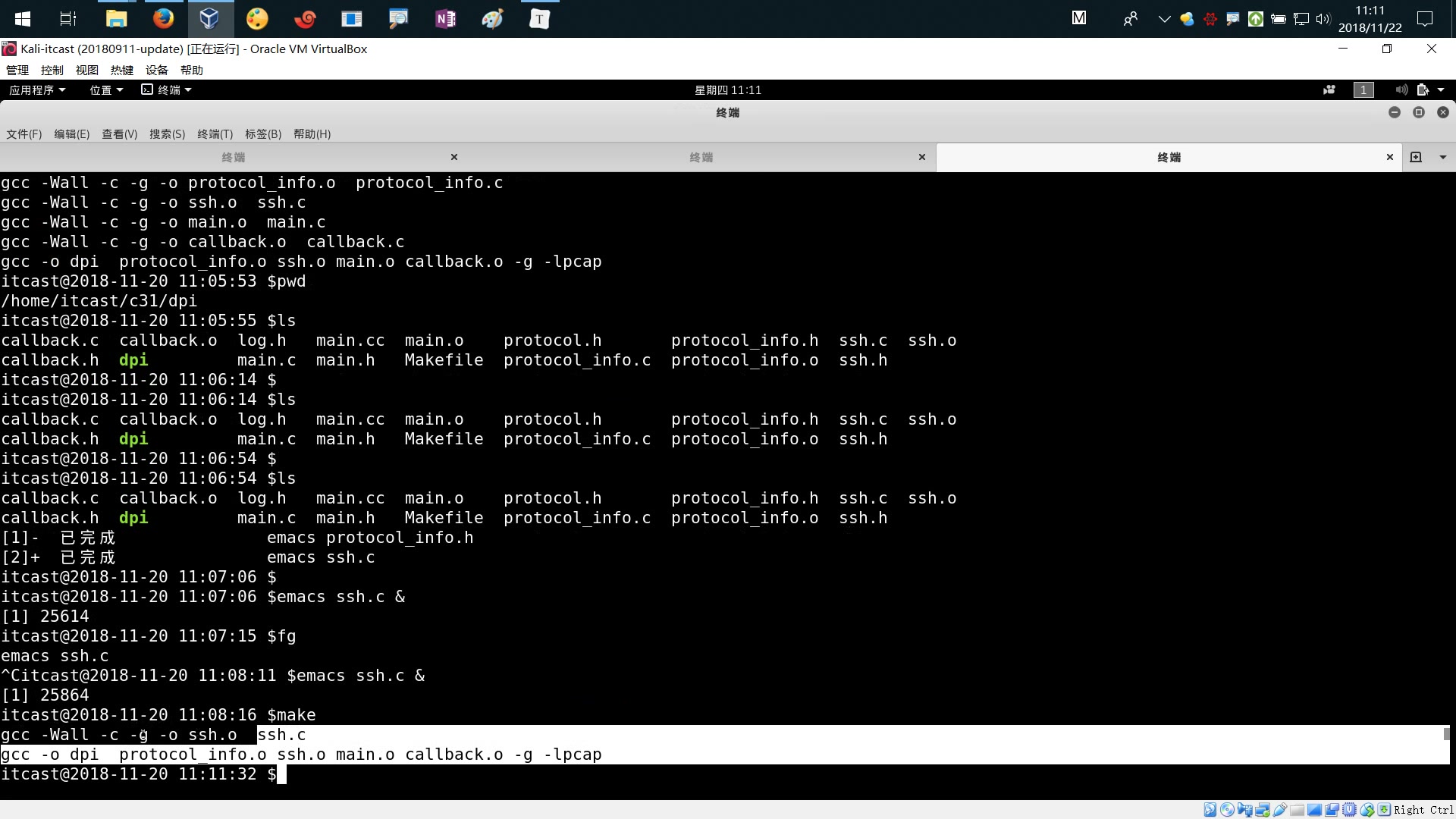This screenshot has width=1456, height=819.
Task: Open VirtualBox application icon
Action: 207,18
